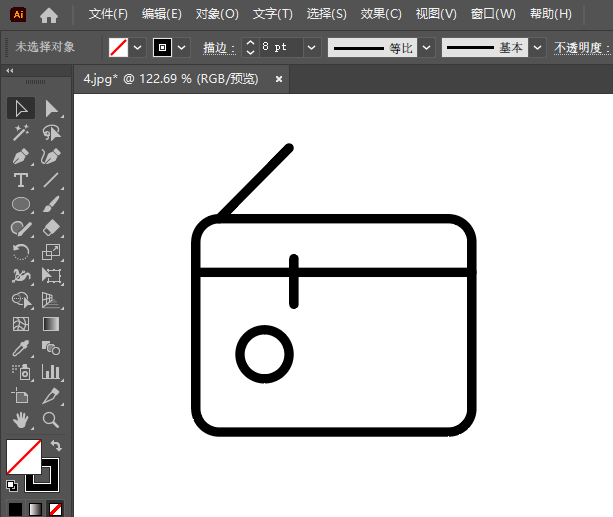
Task: Select the Shaper tool
Action: pyautogui.click(x=21, y=228)
